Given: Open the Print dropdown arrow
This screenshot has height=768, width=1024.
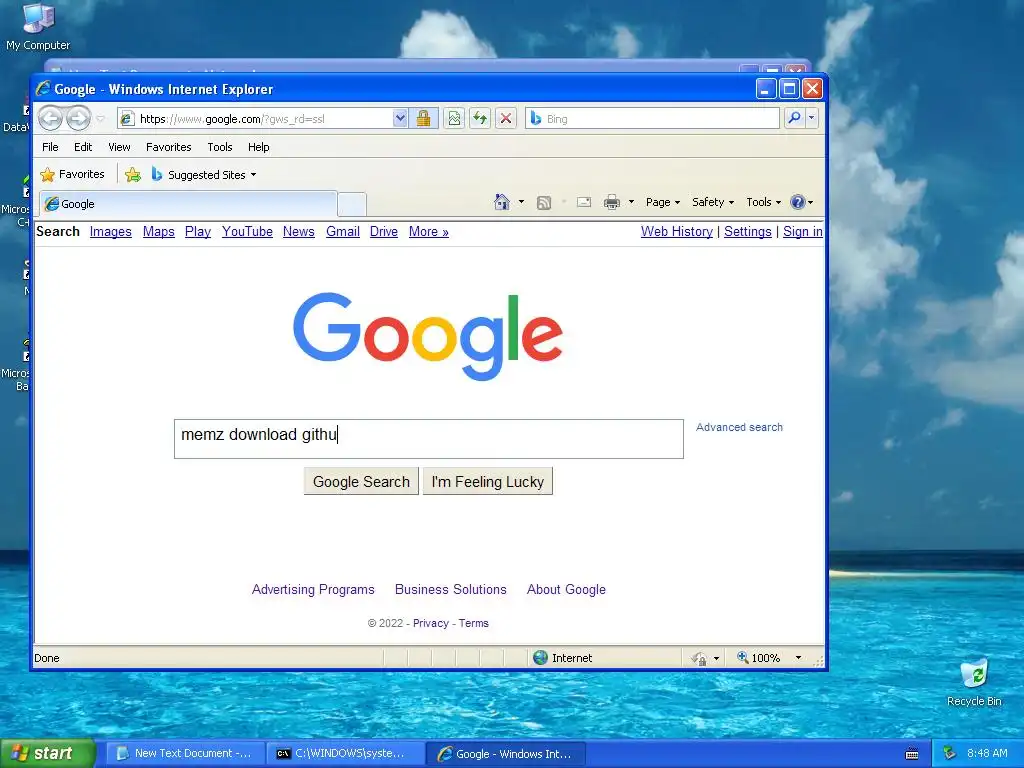Looking at the screenshot, I should coord(631,202).
